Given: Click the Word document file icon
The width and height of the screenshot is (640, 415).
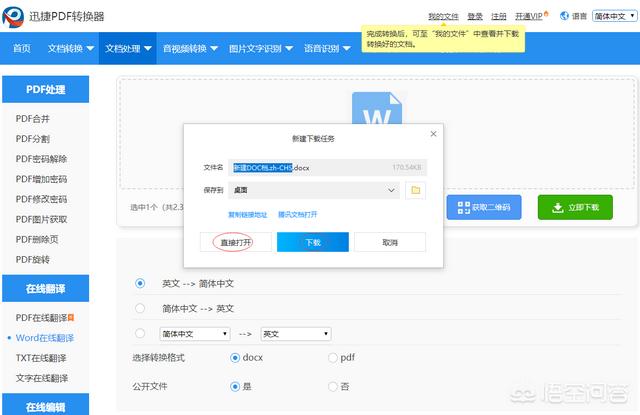Looking at the screenshot, I should point(377,108).
